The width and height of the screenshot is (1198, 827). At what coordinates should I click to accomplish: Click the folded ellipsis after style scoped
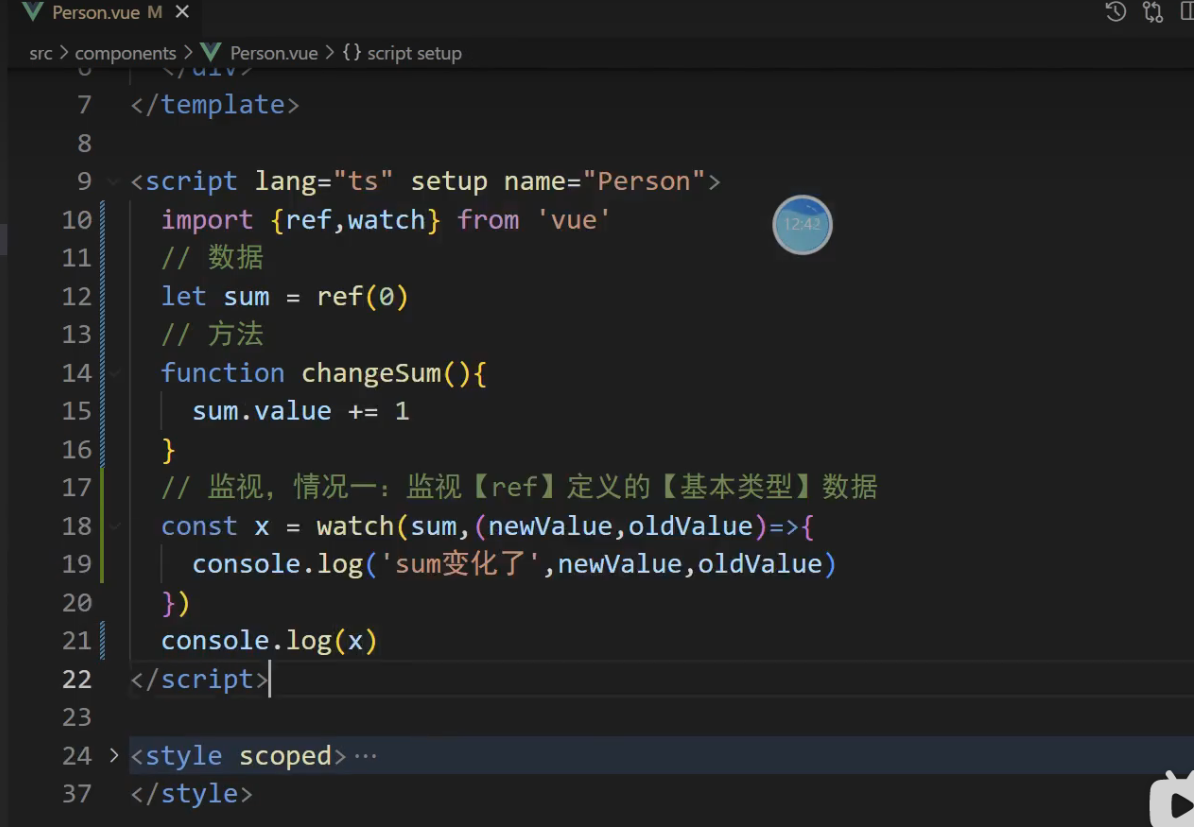coord(366,756)
